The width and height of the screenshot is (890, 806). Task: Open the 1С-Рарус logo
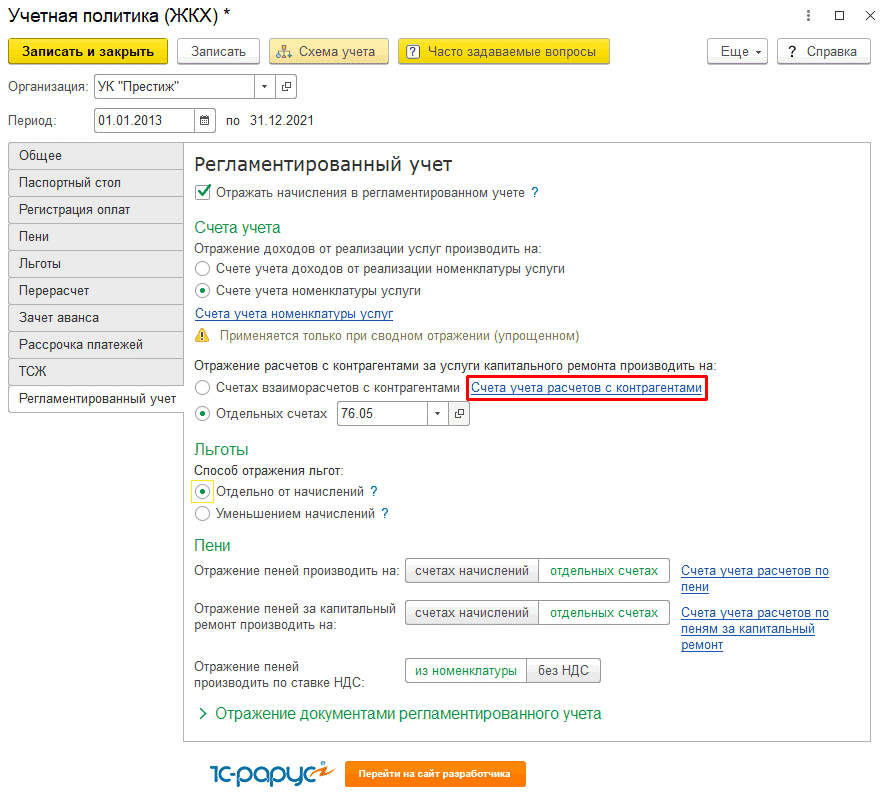pos(269,773)
